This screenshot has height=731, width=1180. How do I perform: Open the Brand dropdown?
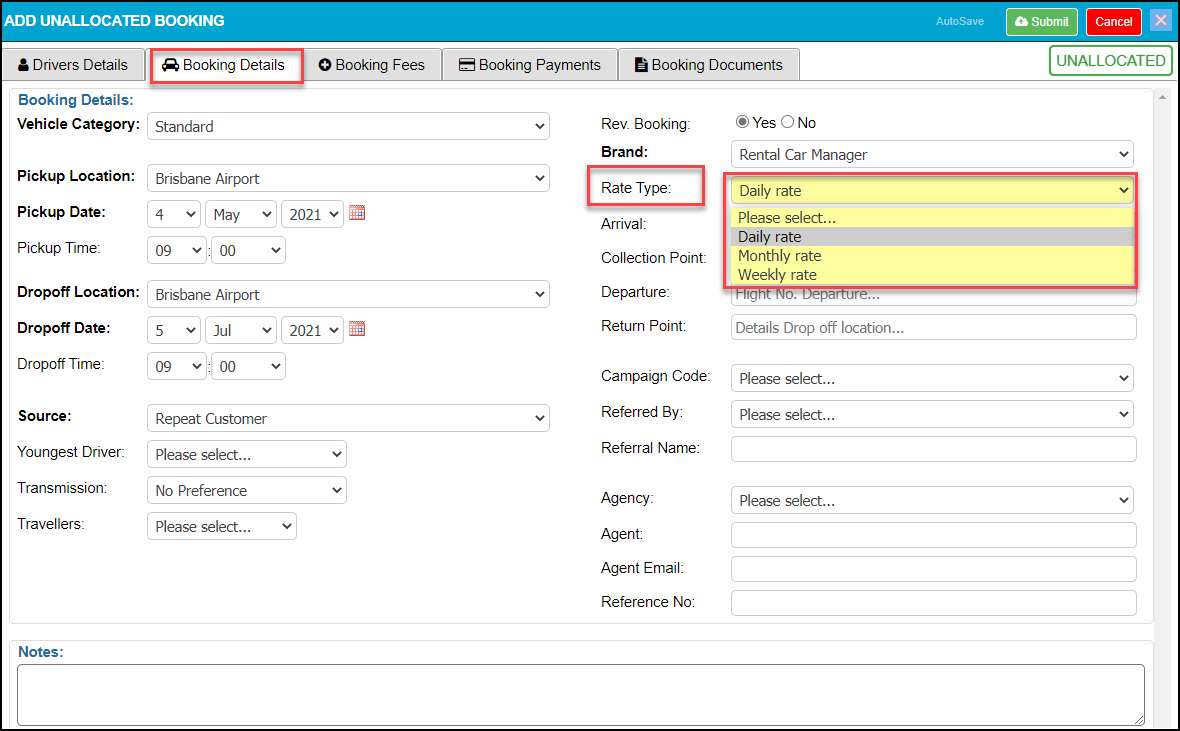pyautogui.click(x=932, y=154)
